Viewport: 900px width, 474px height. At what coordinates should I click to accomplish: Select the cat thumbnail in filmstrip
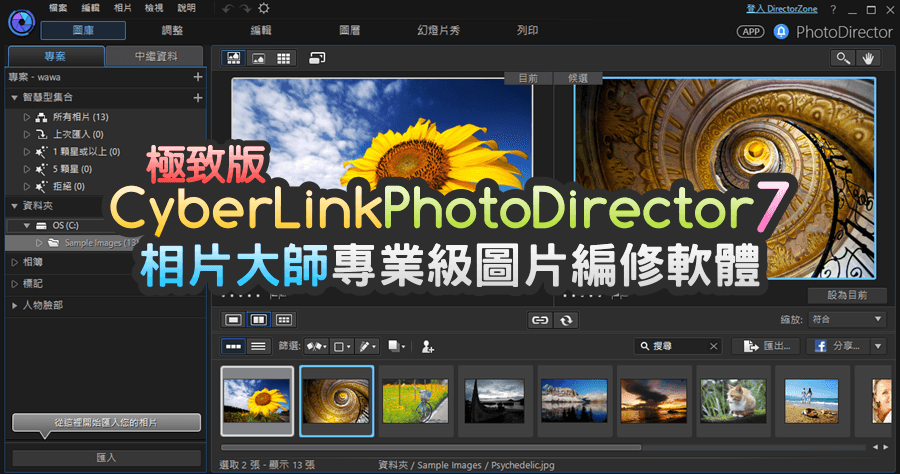click(732, 401)
